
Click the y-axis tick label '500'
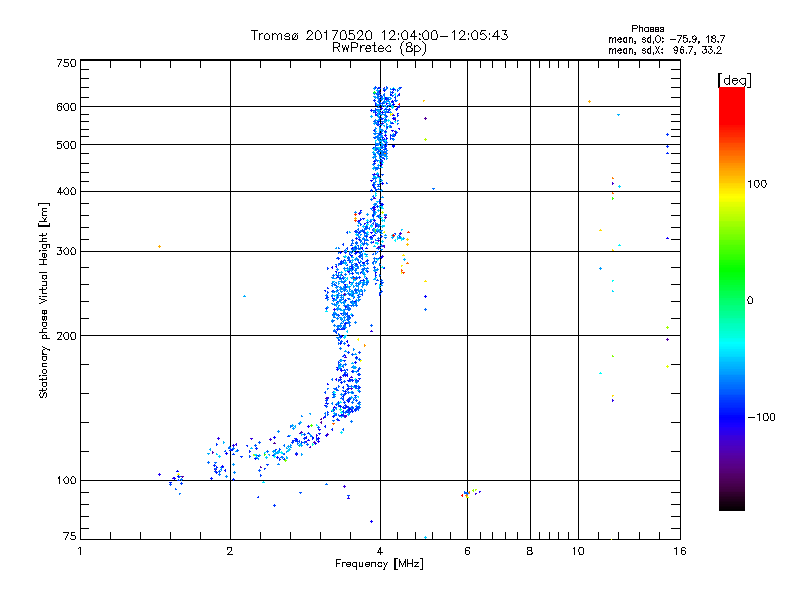(66, 145)
